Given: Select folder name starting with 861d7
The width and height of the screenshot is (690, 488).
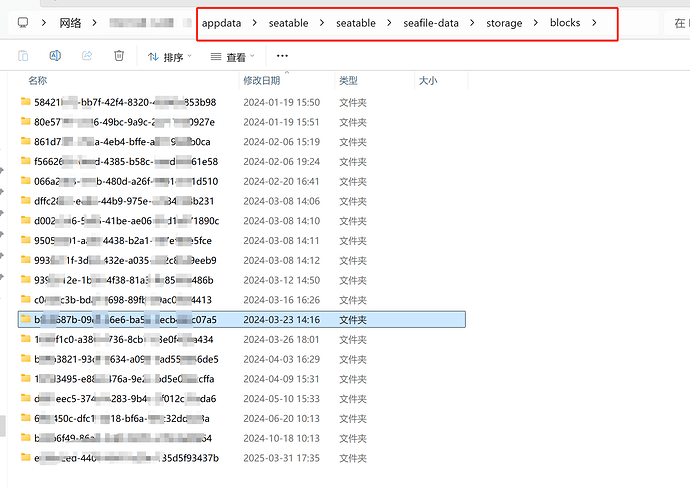Looking at the screenshot, I should [x=242, y=142].
